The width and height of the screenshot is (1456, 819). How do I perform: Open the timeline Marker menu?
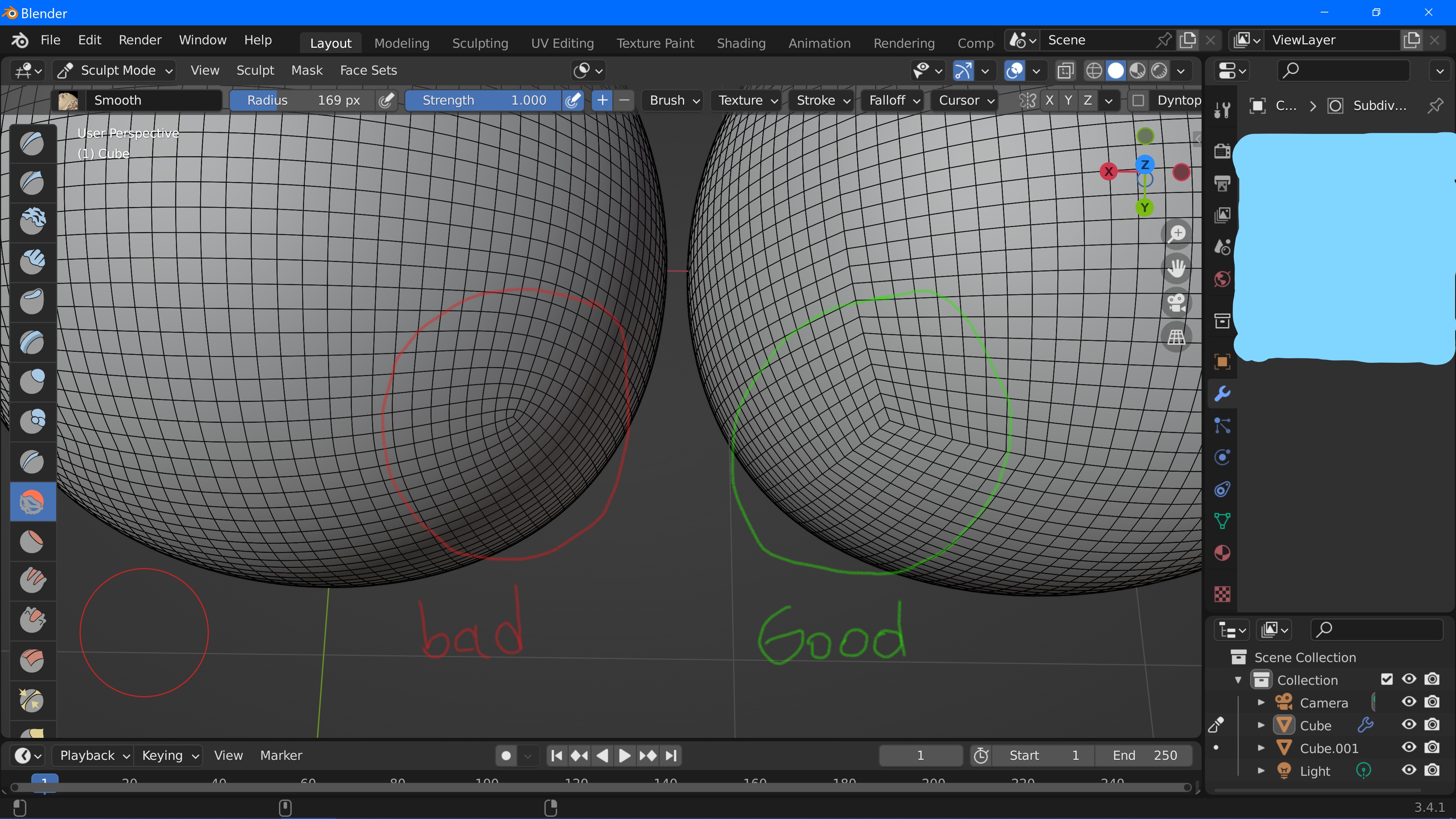click(x=281, y=756)
